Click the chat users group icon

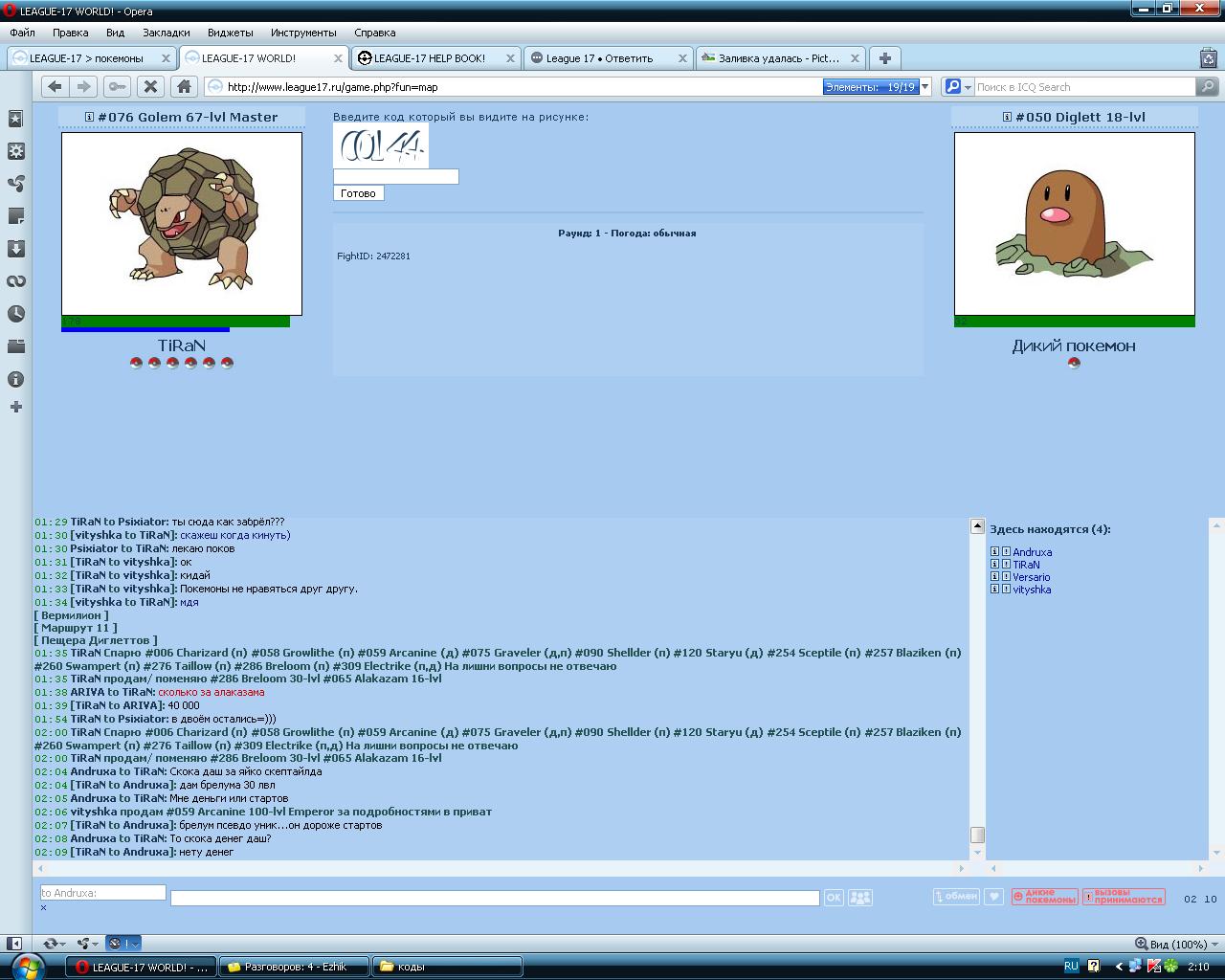click(860, 898)
